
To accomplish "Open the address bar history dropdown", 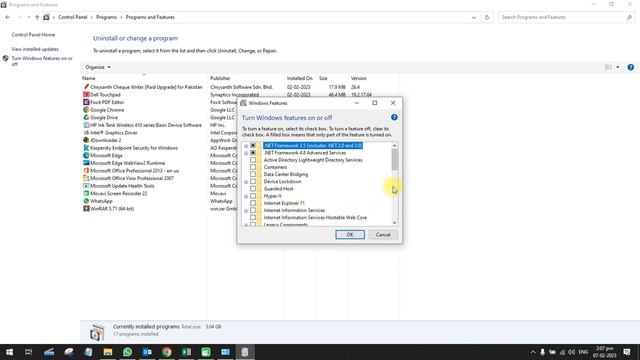I will coord(473,18).
